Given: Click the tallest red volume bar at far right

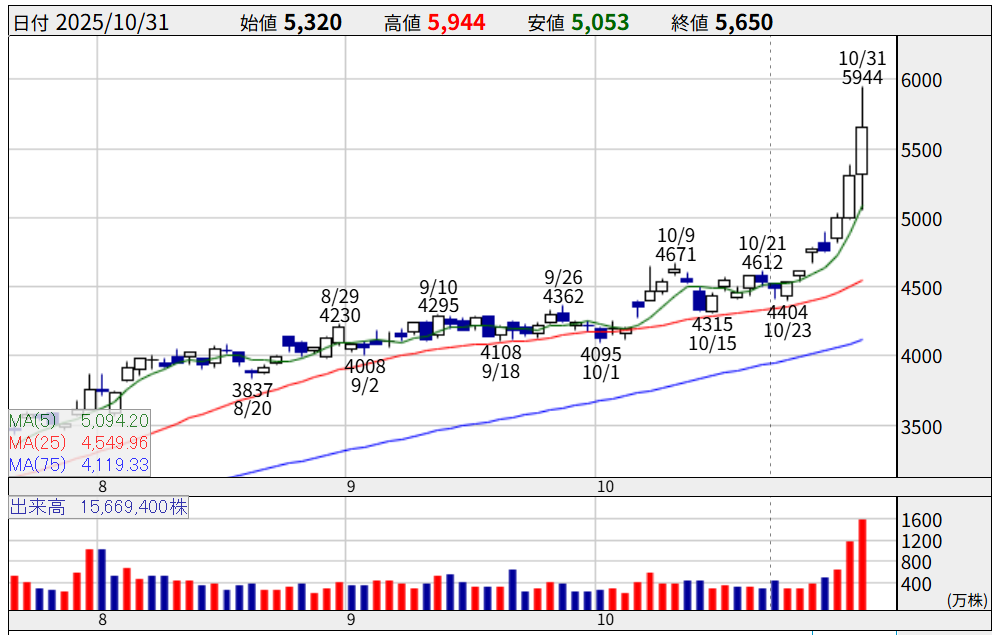Looking at the screenshot, I should [862, 564].
